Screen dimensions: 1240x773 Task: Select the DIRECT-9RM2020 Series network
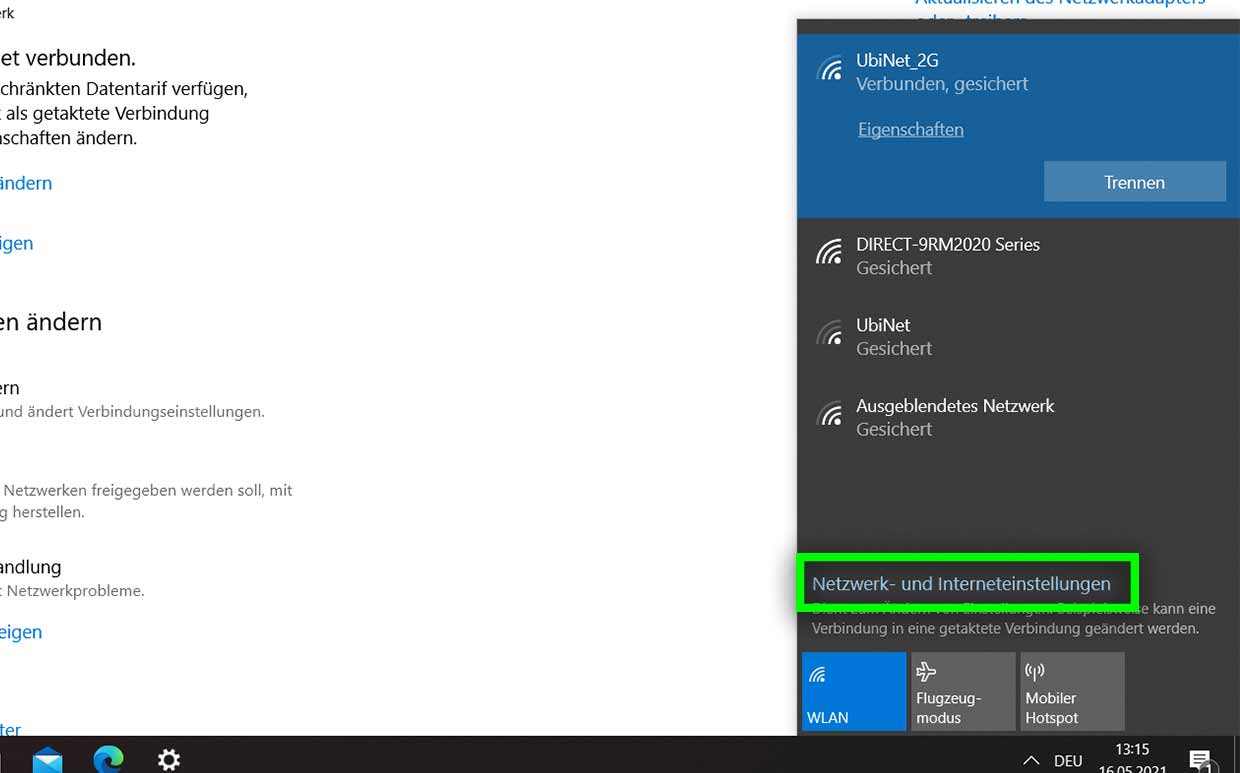1018,256
